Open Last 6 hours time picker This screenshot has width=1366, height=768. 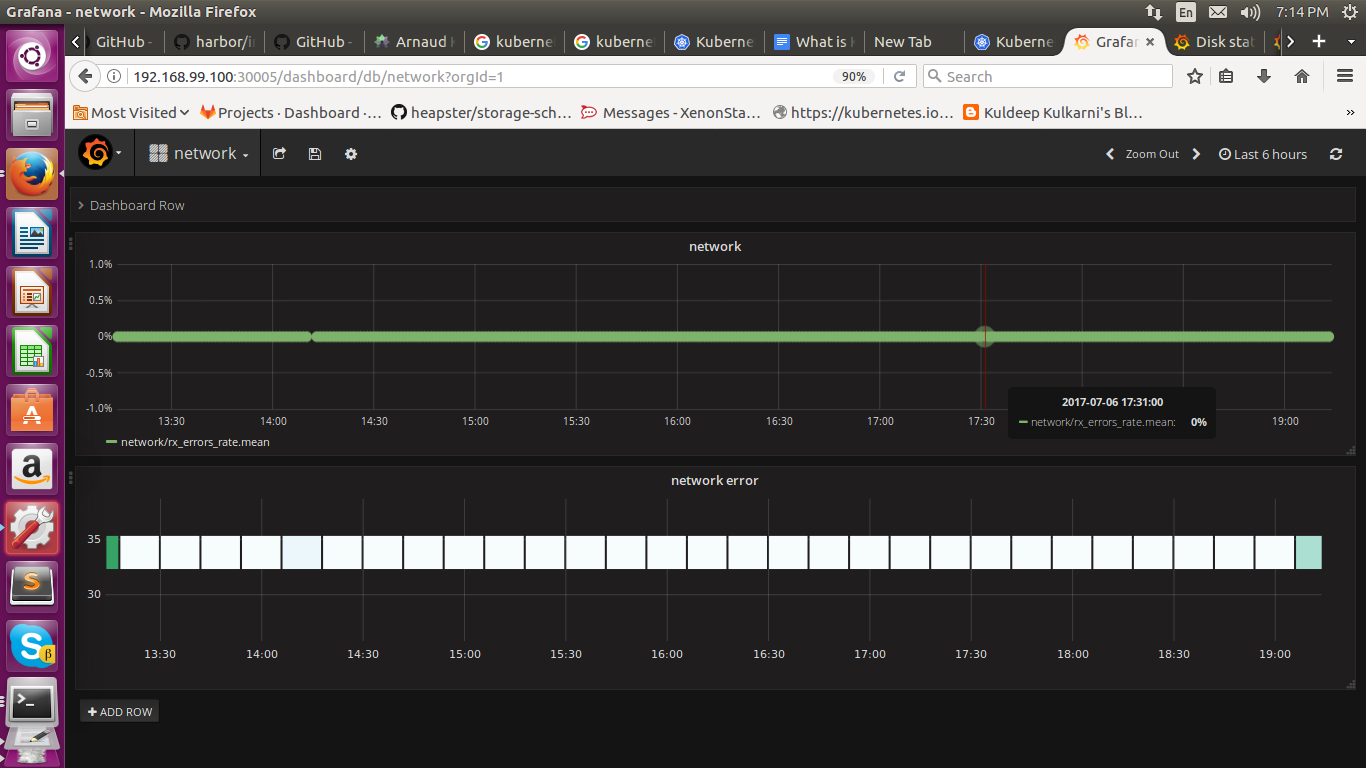point(1263,154)
